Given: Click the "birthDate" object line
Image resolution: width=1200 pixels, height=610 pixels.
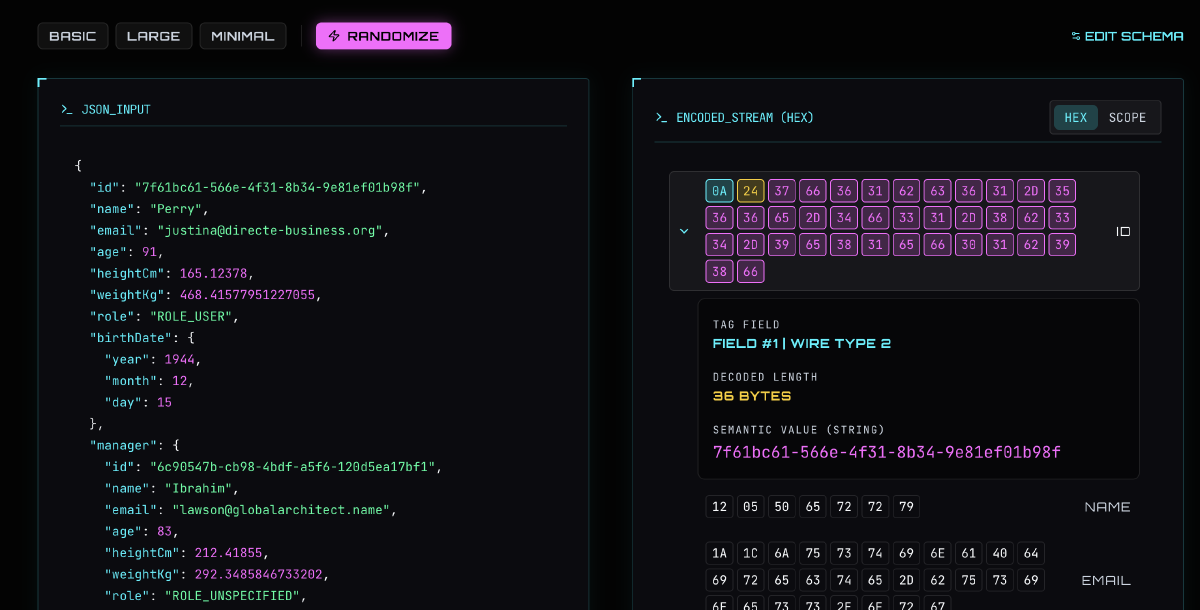Looking at the screenshot, I should [142, 338].
